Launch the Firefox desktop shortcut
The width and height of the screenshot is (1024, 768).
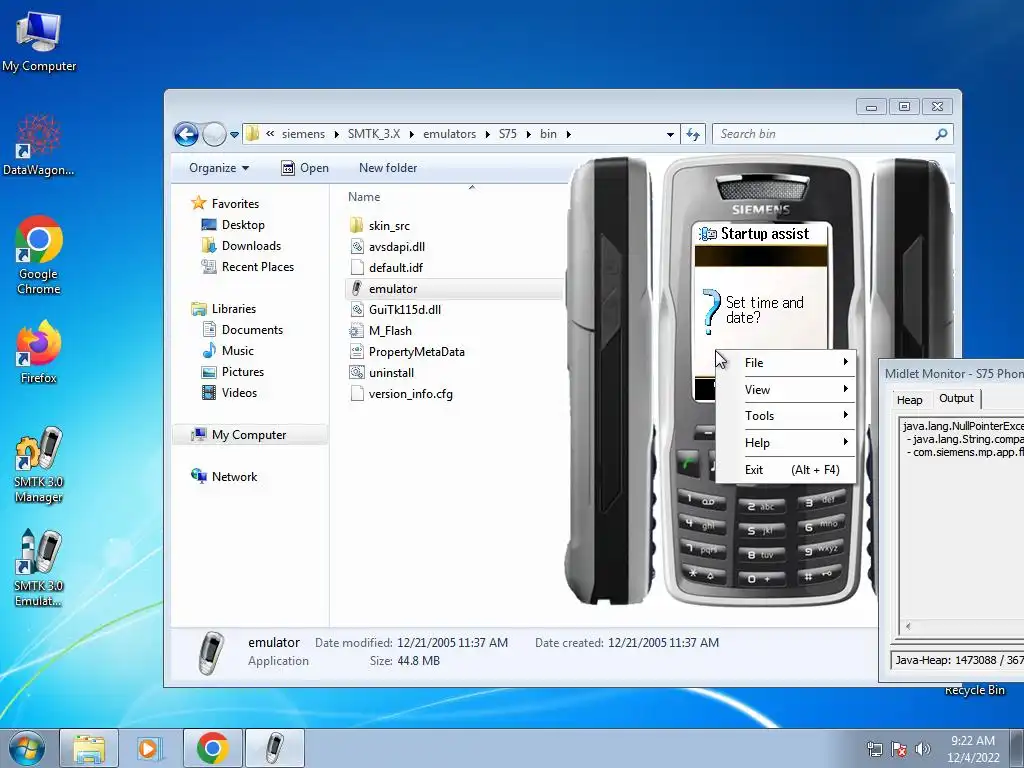(39, 351)
